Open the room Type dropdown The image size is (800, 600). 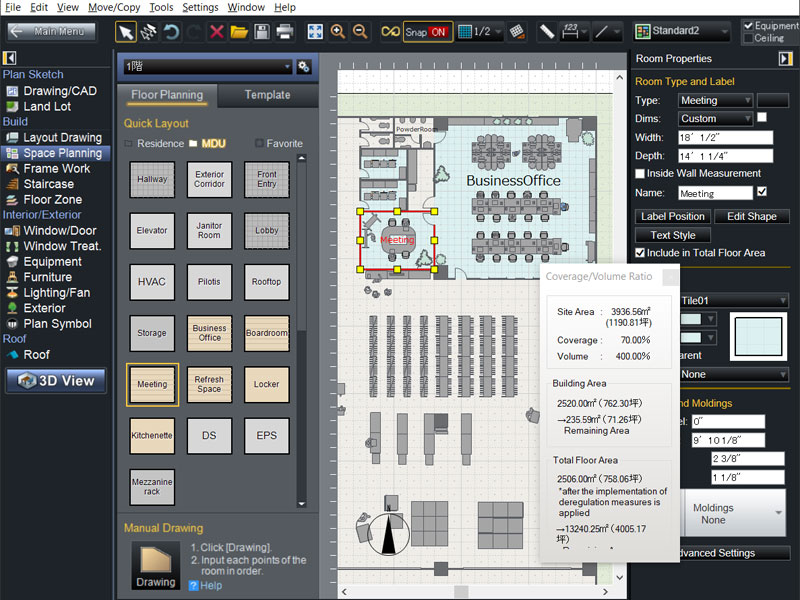pyautogui.click(x=715, y=100)
